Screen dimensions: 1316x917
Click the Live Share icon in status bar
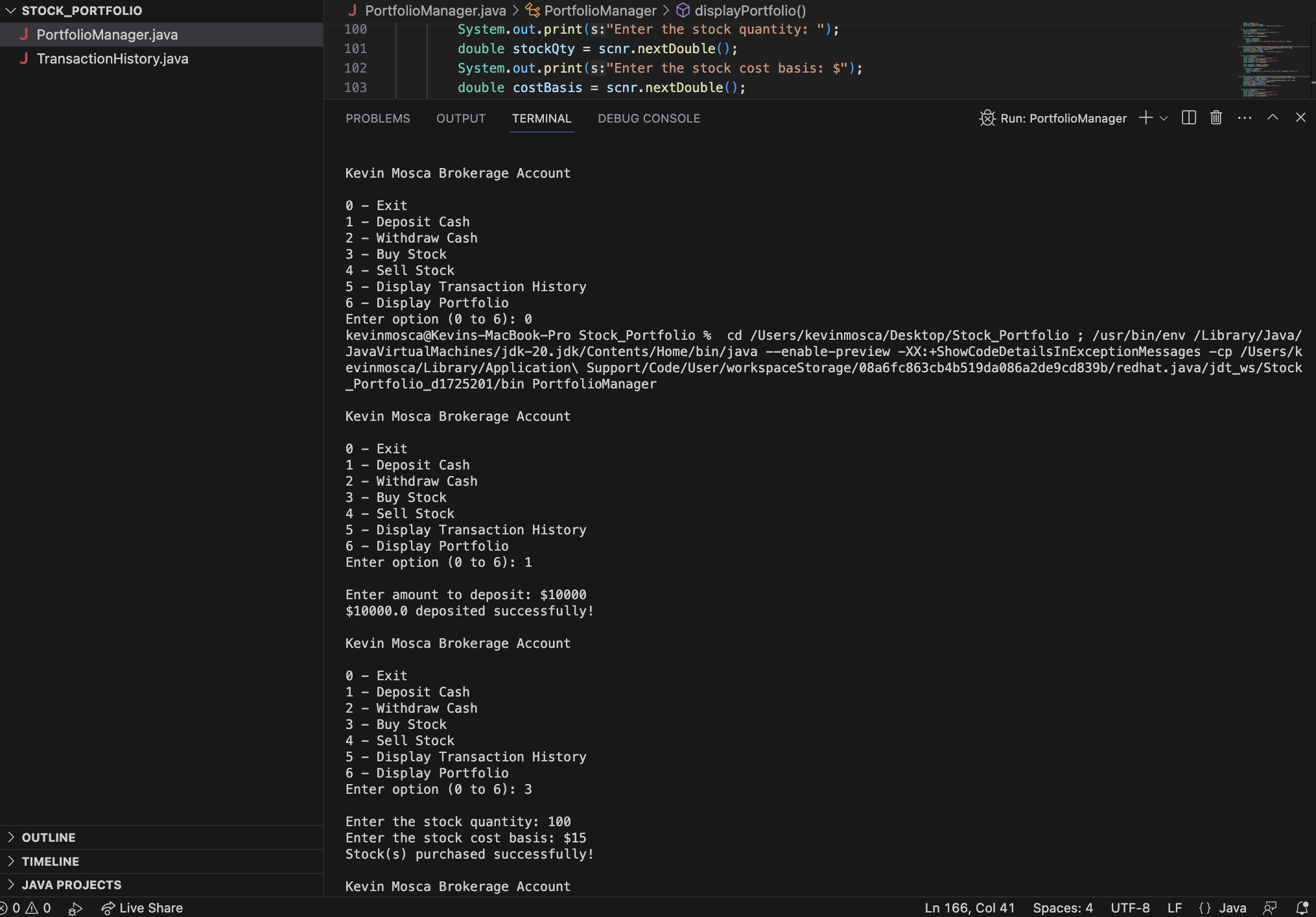(109, 907)
